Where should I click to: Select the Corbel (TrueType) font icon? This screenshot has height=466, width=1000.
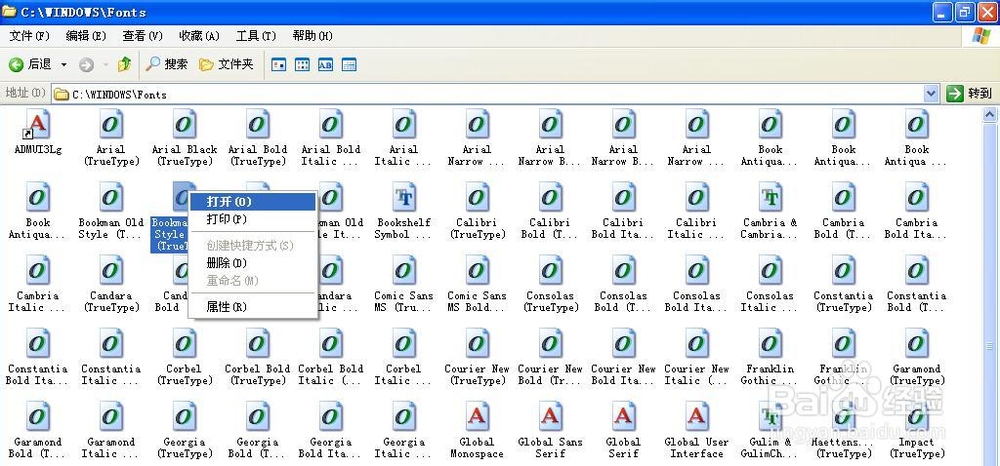point(184,344)
